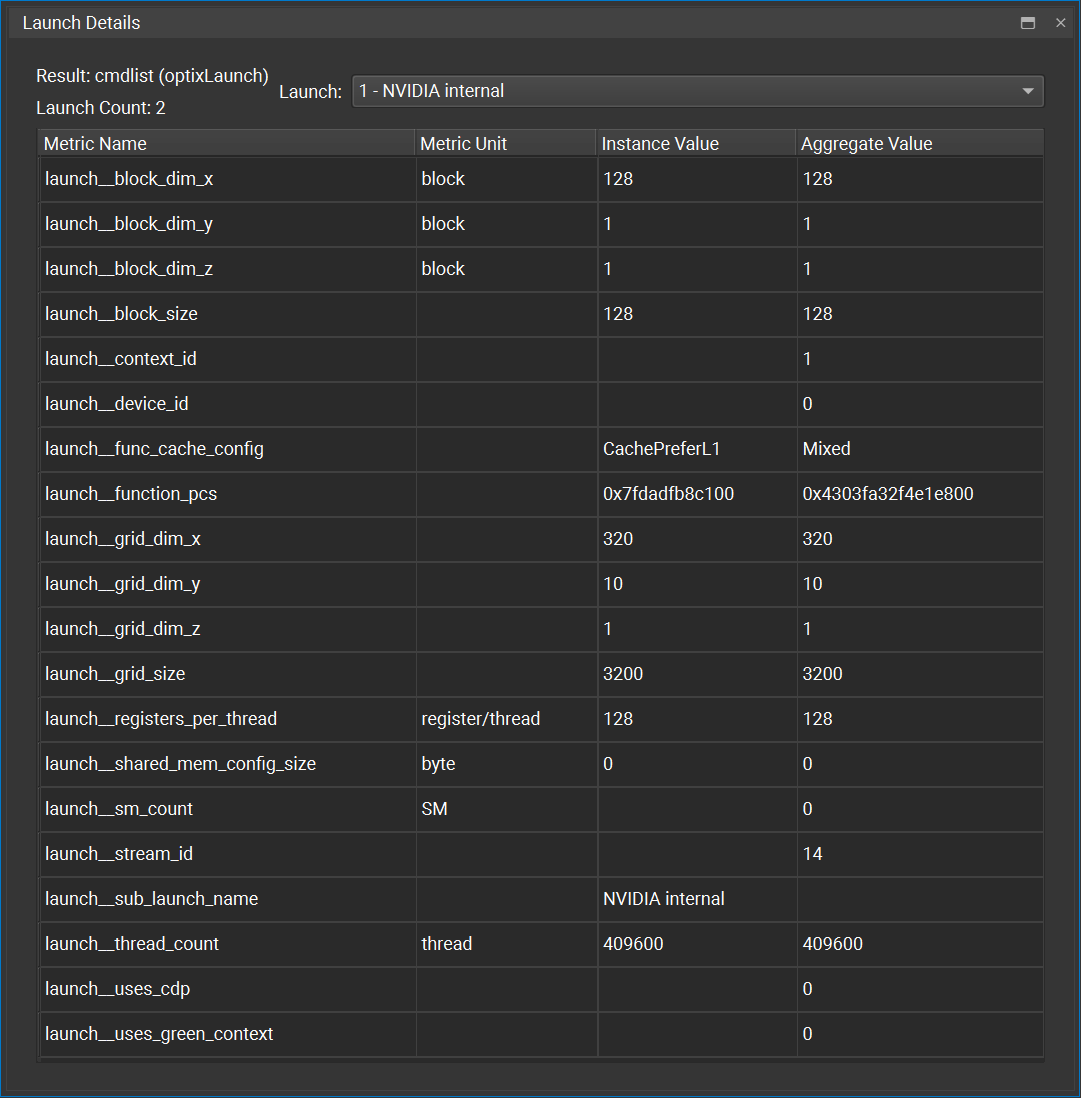Click the 0x7fdadfb8c100 function pcs value

point(668,494)
